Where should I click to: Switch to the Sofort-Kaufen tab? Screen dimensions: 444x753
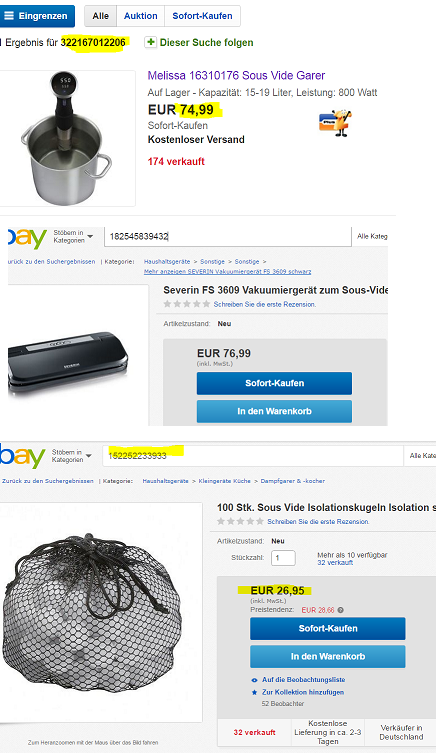203,16
